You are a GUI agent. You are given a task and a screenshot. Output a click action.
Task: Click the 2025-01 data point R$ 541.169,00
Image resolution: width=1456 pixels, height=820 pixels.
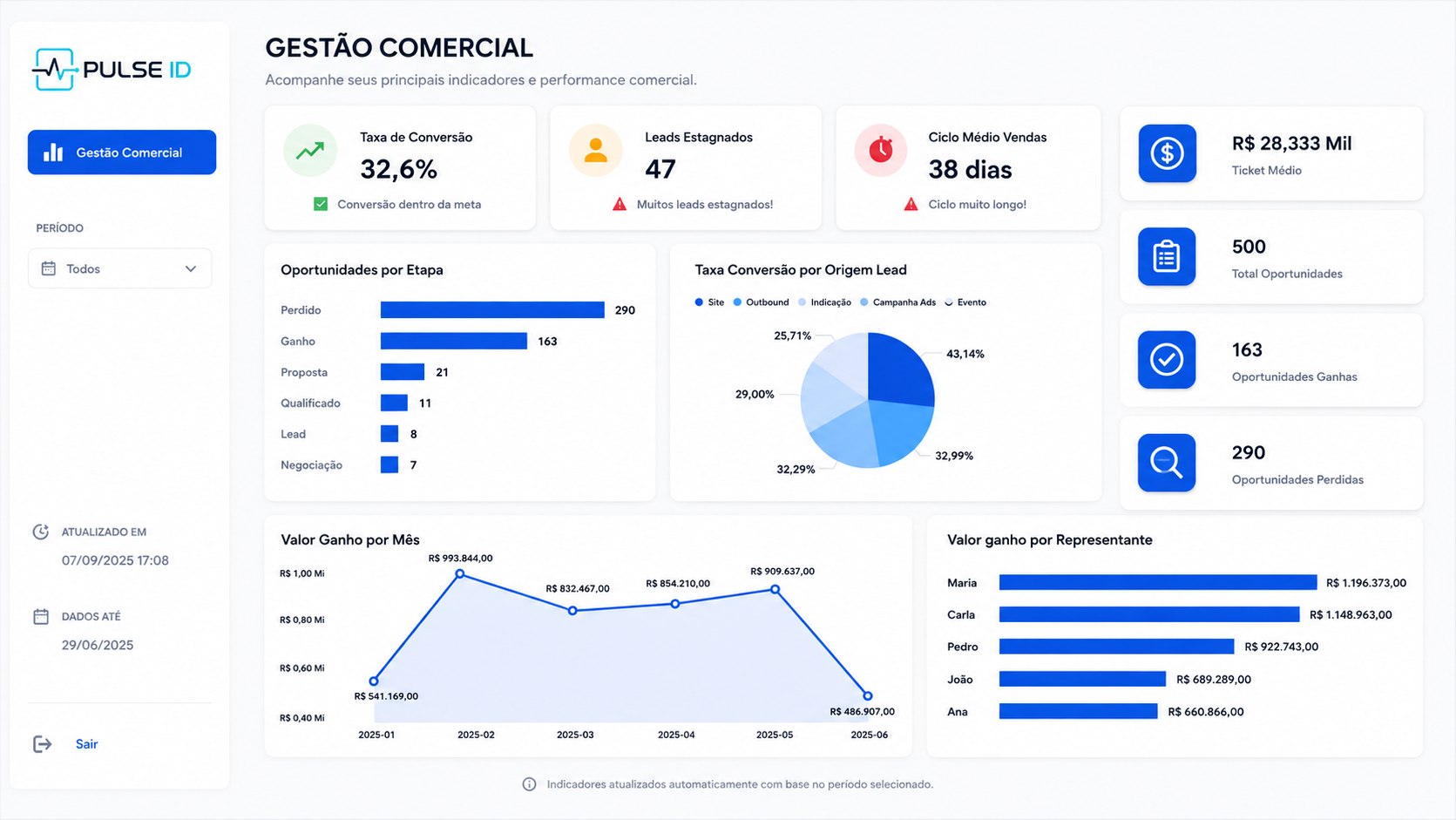374,681
